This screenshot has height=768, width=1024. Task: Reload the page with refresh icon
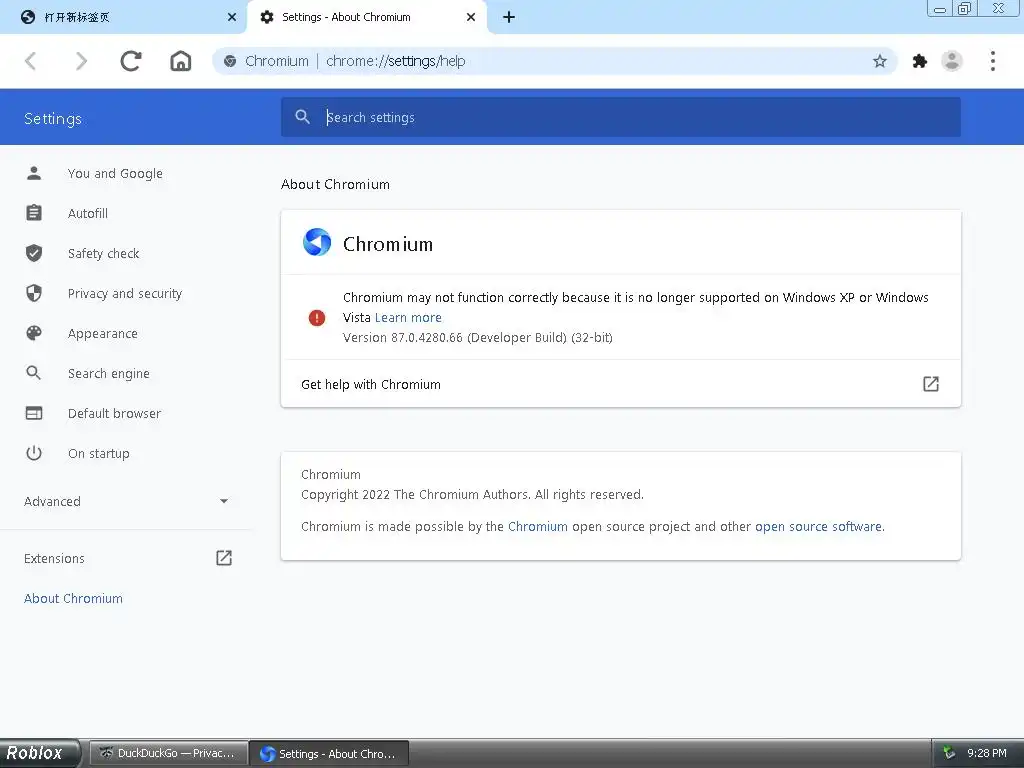[131, 61]
